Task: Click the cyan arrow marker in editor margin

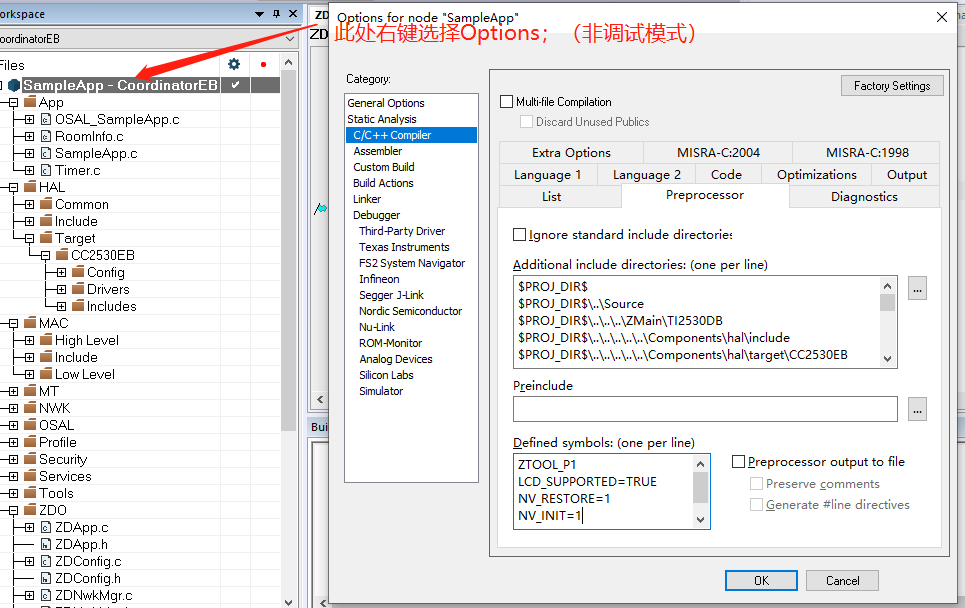Action: (x=320, y=209)
